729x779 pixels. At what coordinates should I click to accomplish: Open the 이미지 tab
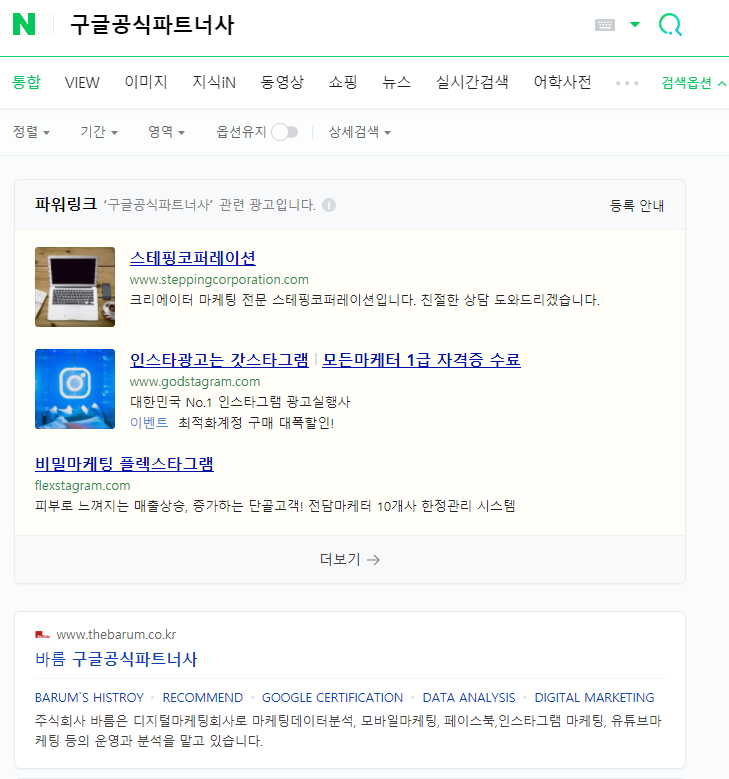(146, 82)
